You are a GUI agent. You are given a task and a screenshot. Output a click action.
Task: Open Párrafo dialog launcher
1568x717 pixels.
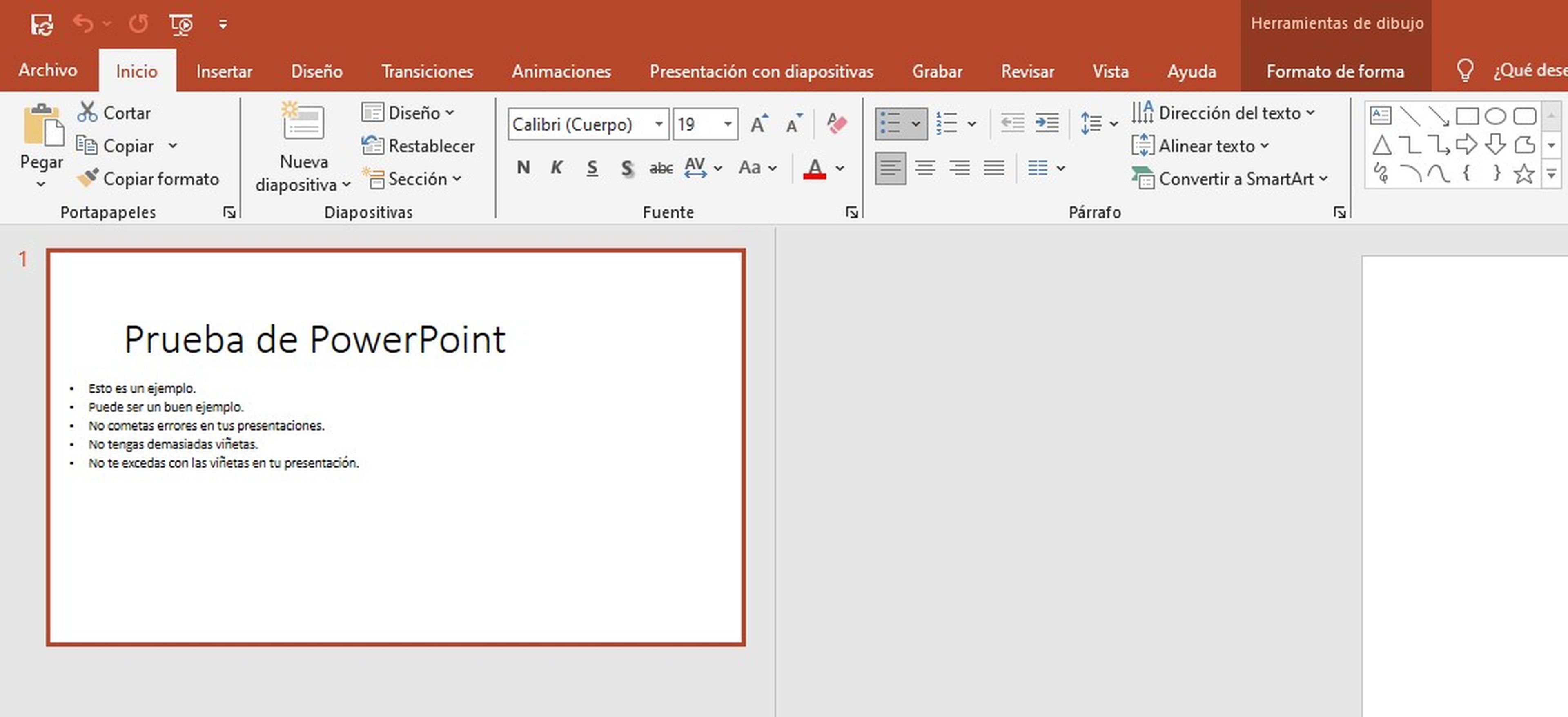point(1340,212)
